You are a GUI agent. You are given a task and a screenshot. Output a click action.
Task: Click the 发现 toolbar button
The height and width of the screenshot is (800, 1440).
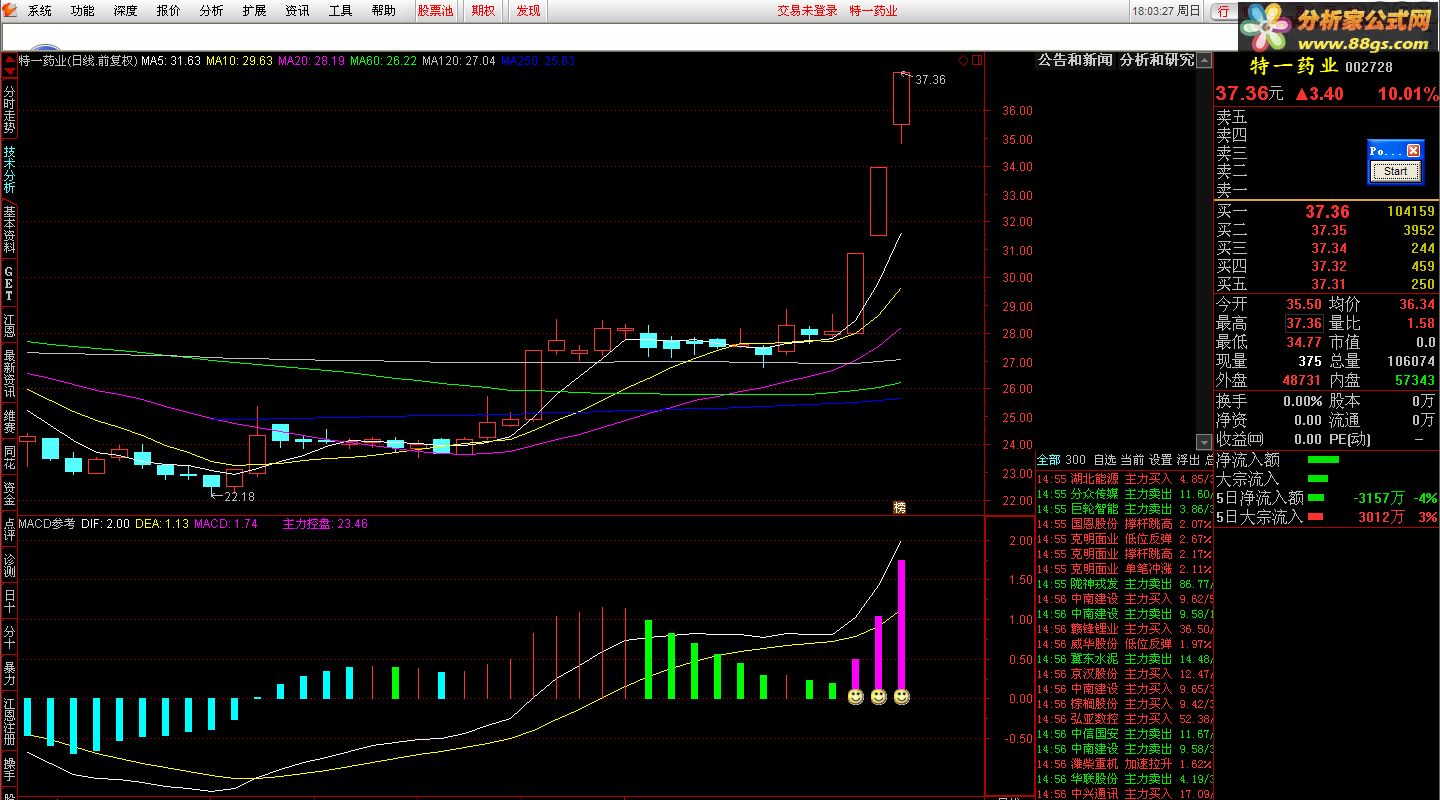click(x=528, y=11)
